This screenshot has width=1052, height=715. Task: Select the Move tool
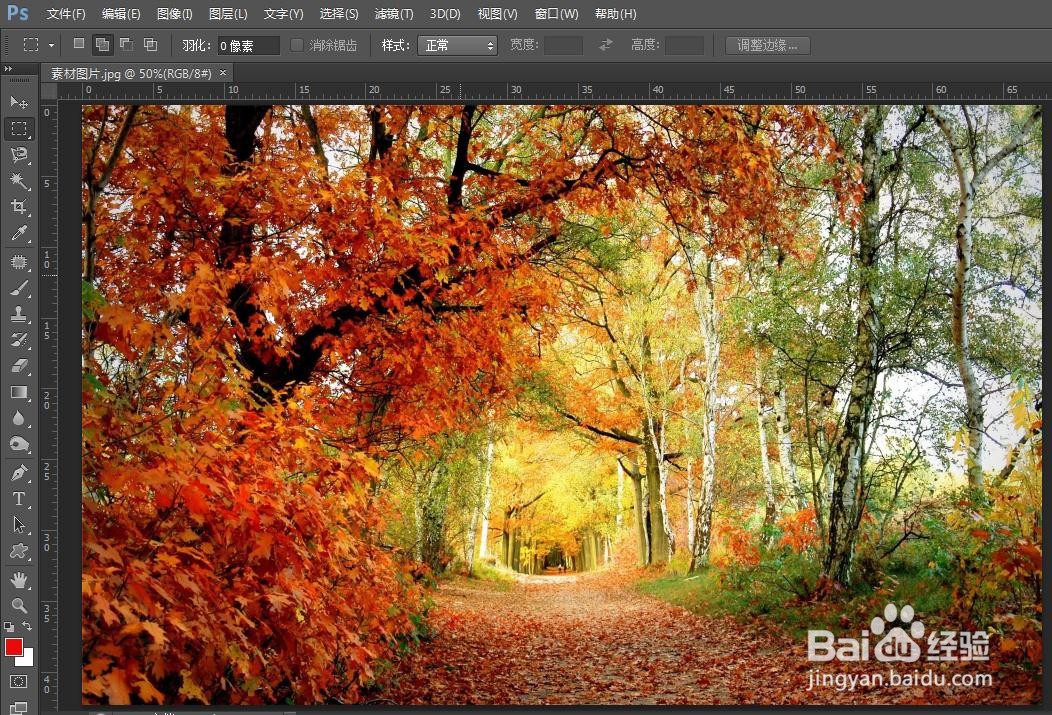point(19,102)
